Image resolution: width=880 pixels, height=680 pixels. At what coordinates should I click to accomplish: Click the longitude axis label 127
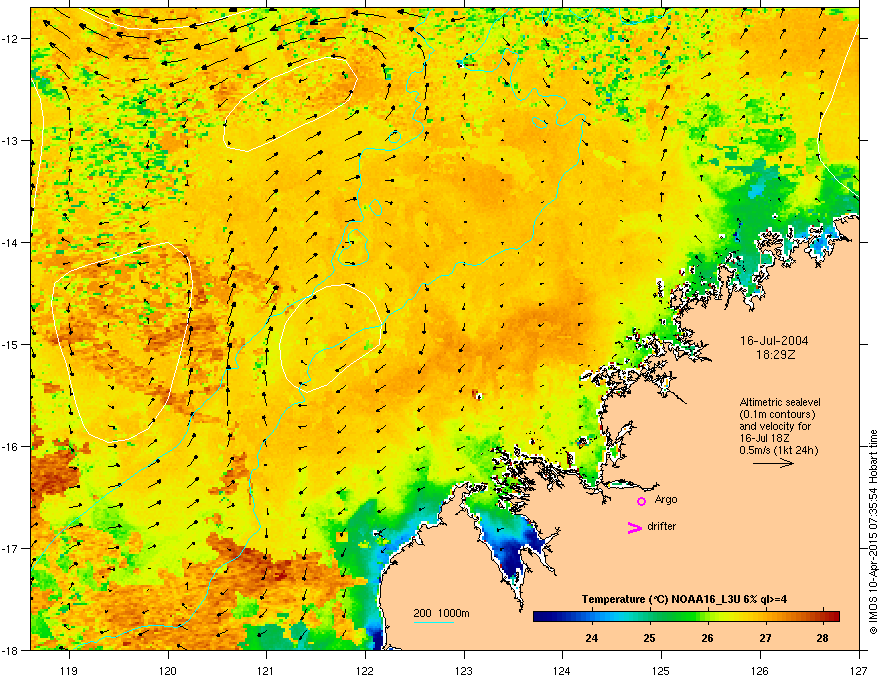(x=859, y=670)
